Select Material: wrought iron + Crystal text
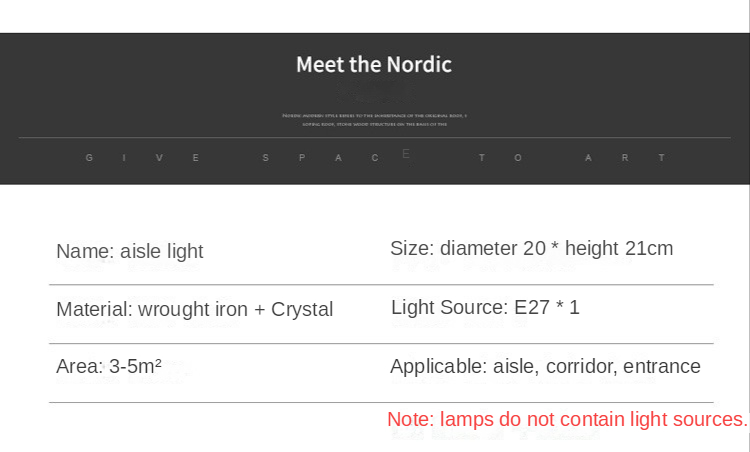 click(195, 309)
